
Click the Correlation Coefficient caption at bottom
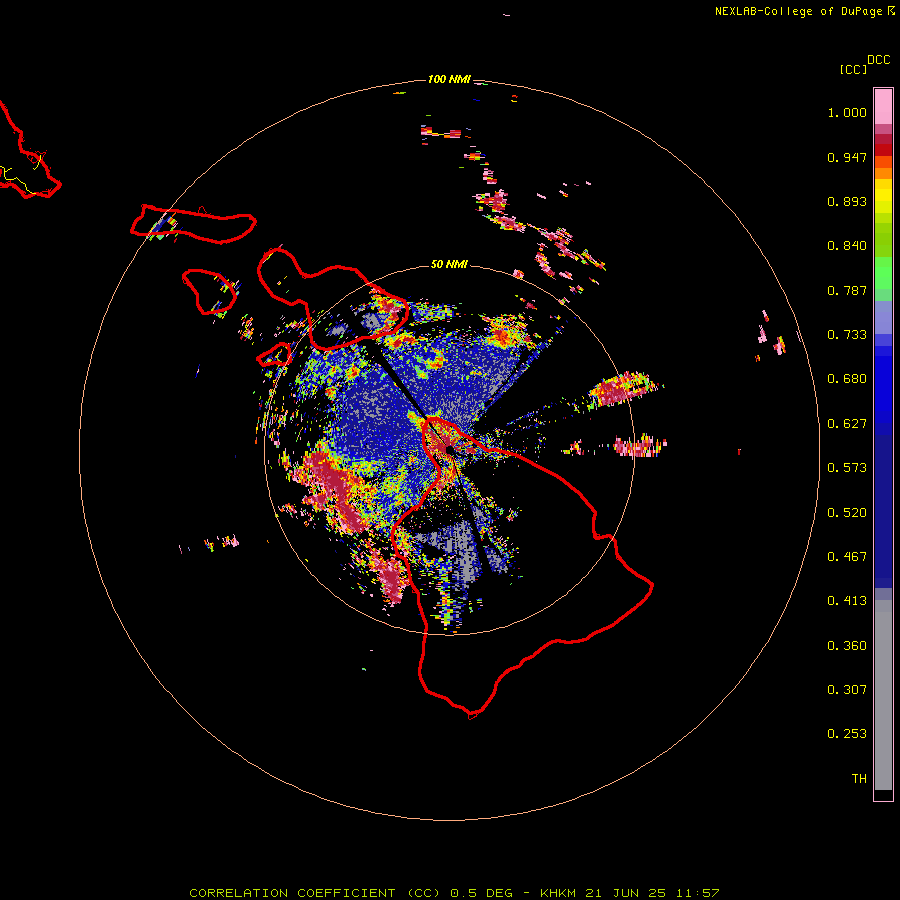(x=453, y=893)
